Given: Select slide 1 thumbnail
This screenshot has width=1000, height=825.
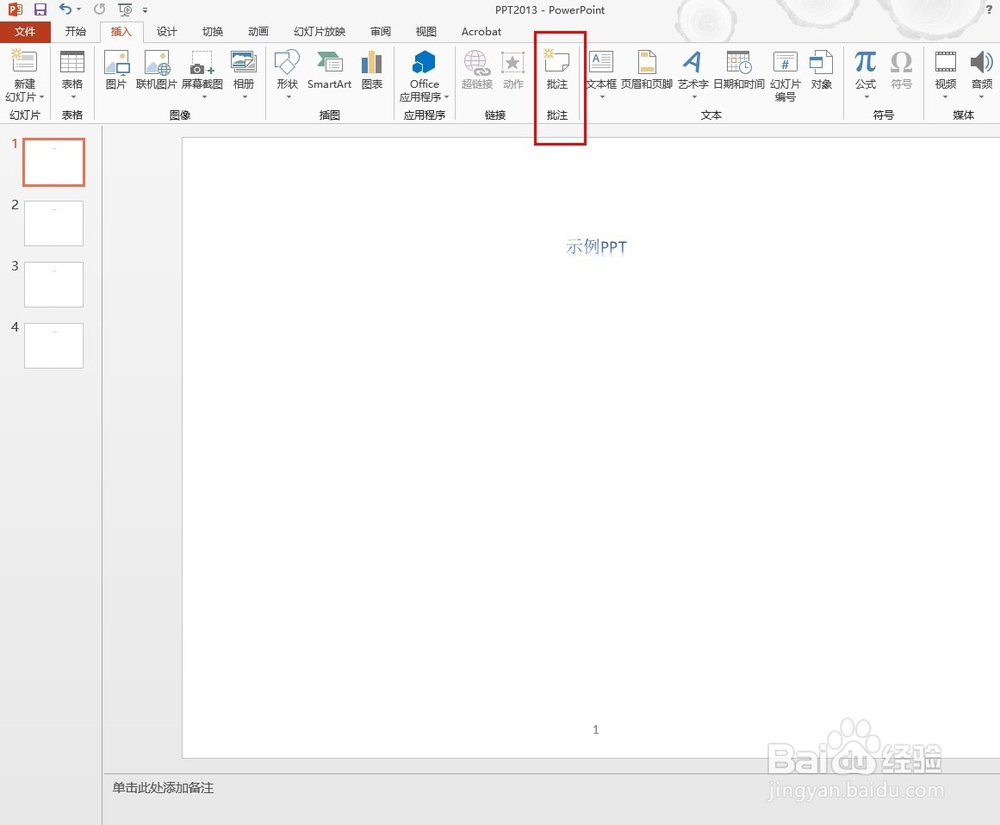Looking at the screenshot, I should click(x=54, y=163).
